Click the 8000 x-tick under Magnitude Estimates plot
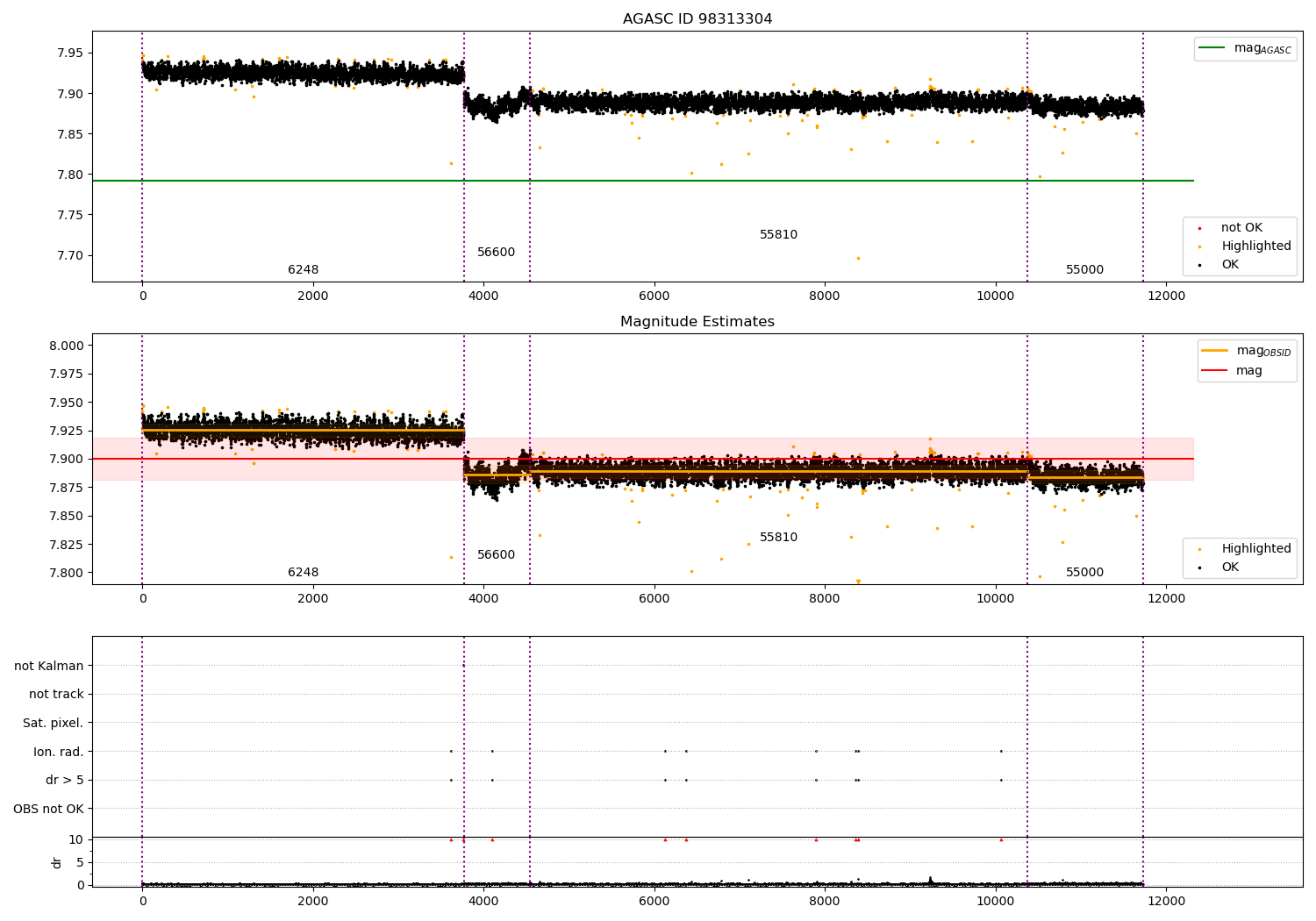Image resolution: width=1316 pixels, height=921 pixels. [825, 599]
